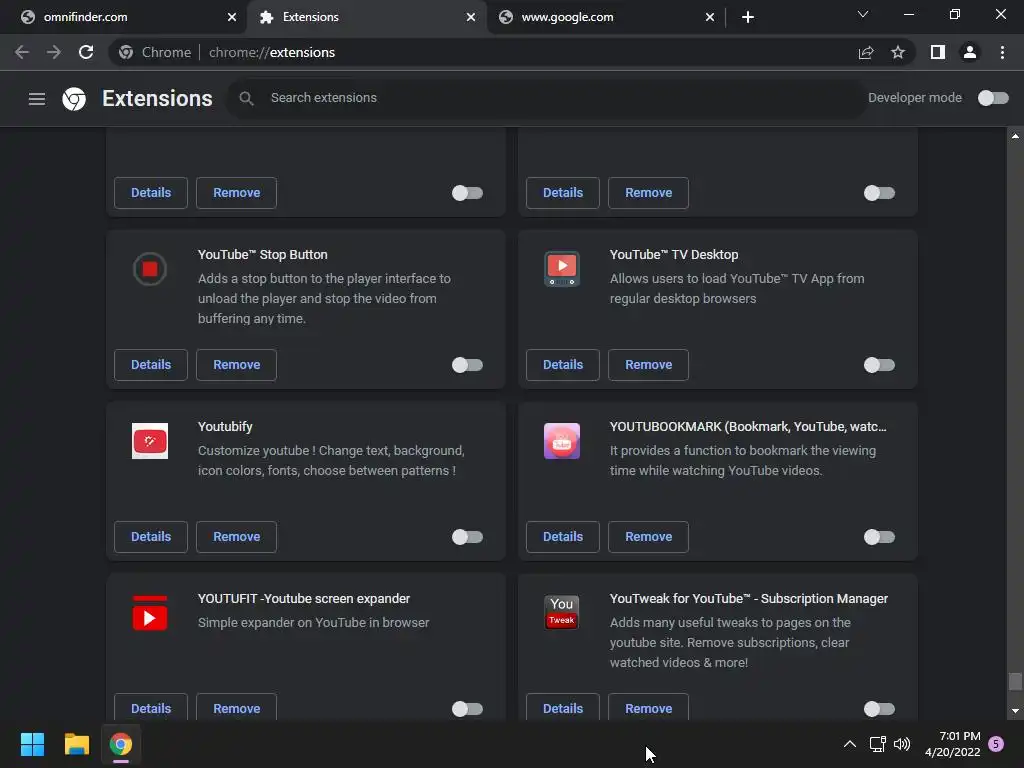Enable the YOUTUFIT screen expander extension
This screenshot has width=1024, height=768.
(468, 709)
